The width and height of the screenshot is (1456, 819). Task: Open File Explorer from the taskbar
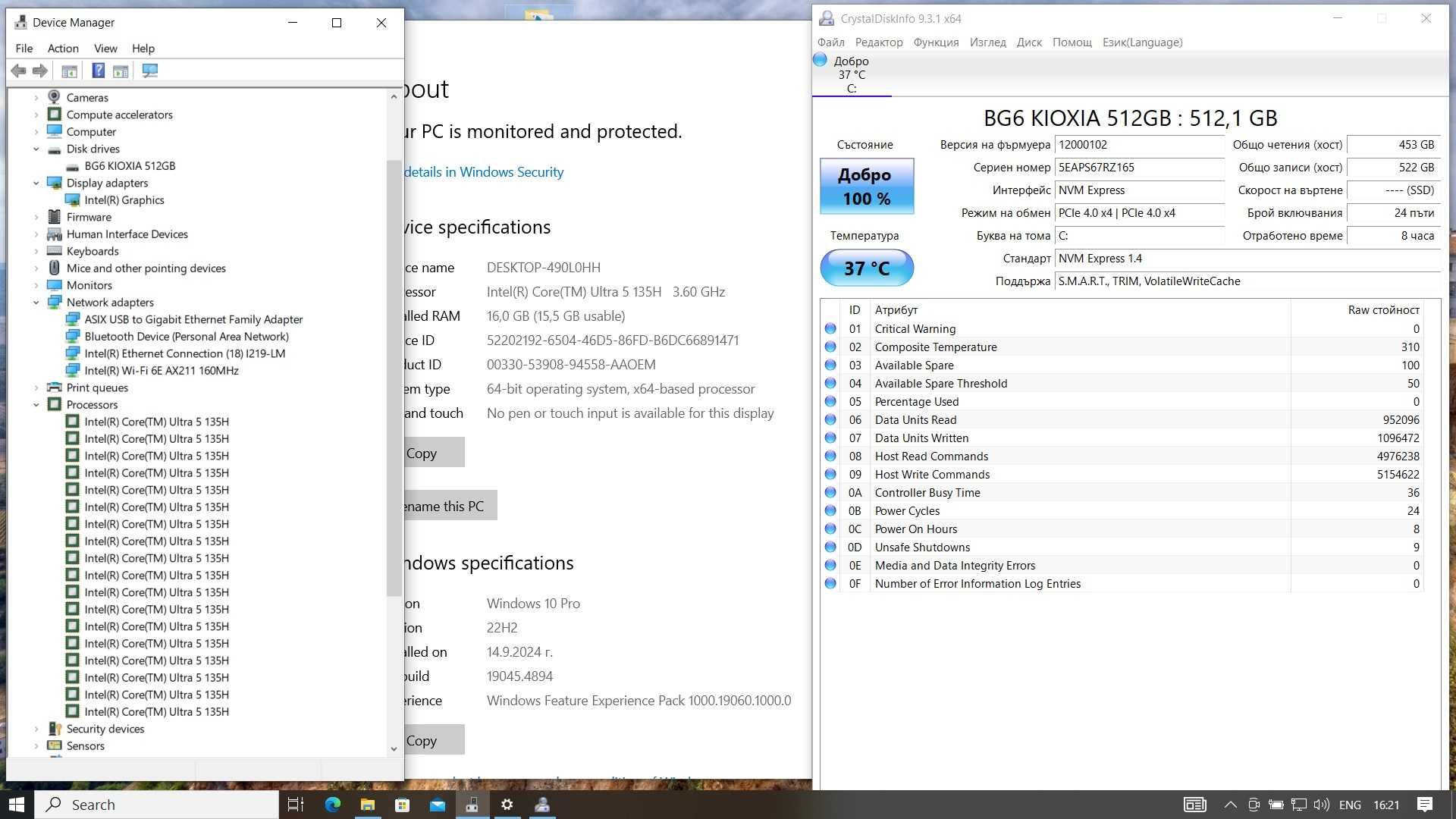[x=367, y=805]
